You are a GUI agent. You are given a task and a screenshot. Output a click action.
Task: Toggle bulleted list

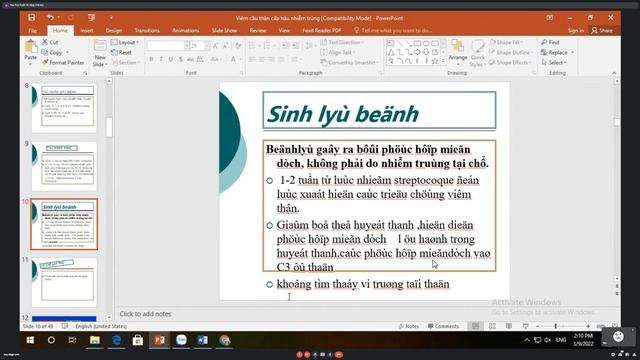[x=252, y=45]
